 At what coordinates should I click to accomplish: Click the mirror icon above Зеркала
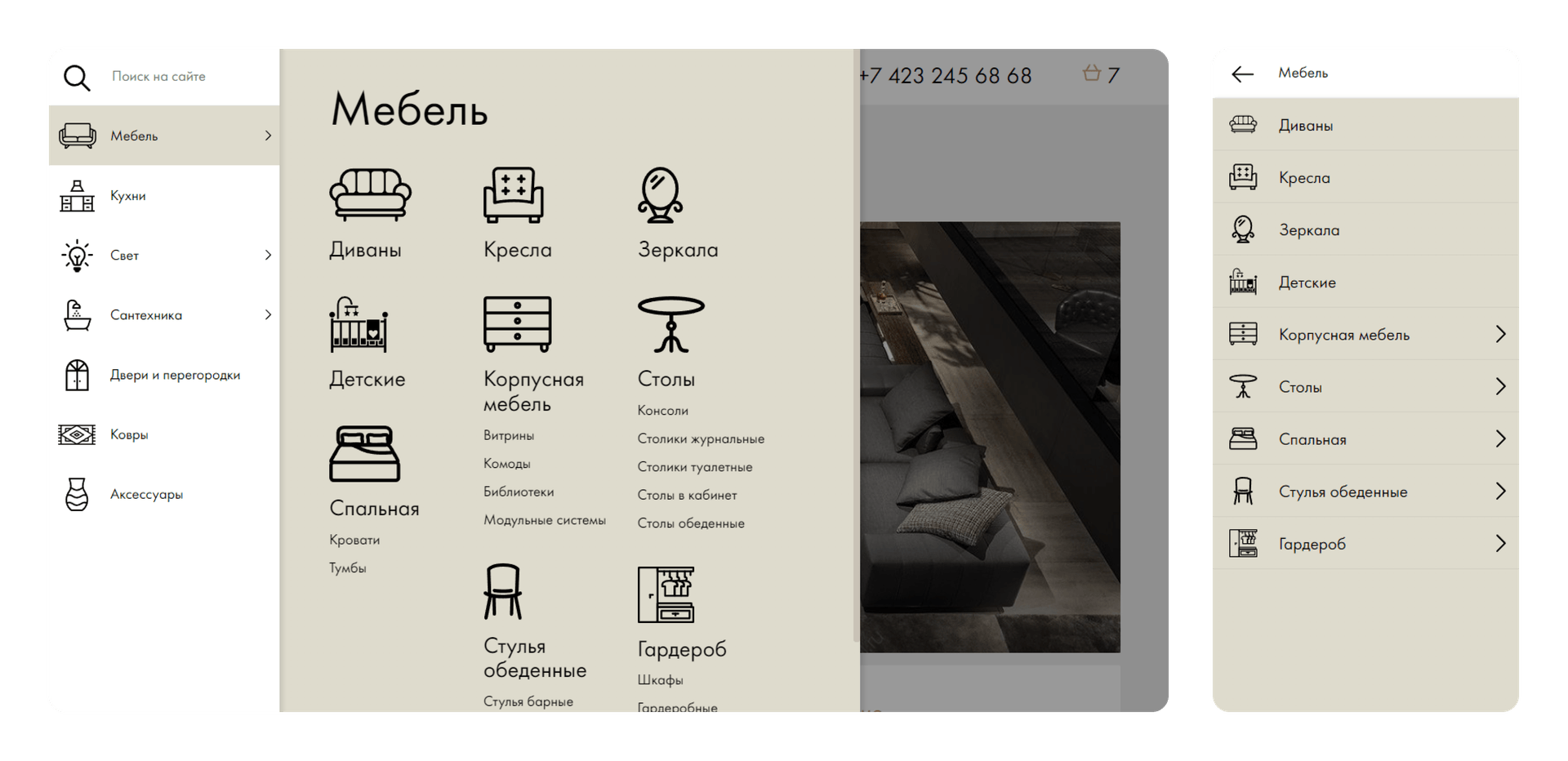[660, 195]
